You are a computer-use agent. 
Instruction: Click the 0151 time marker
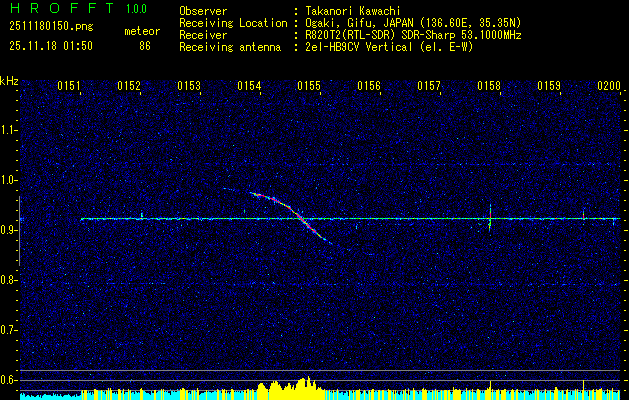(x=69, y=86)
